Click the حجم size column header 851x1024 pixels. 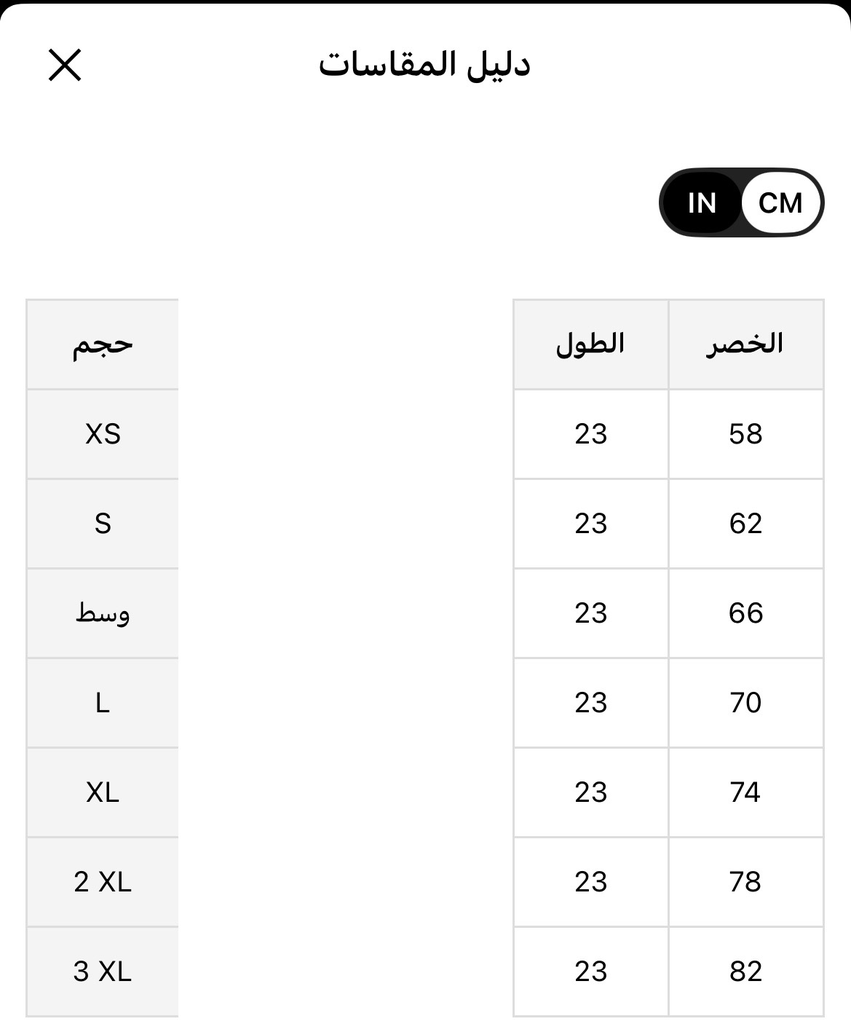[102, 345]
